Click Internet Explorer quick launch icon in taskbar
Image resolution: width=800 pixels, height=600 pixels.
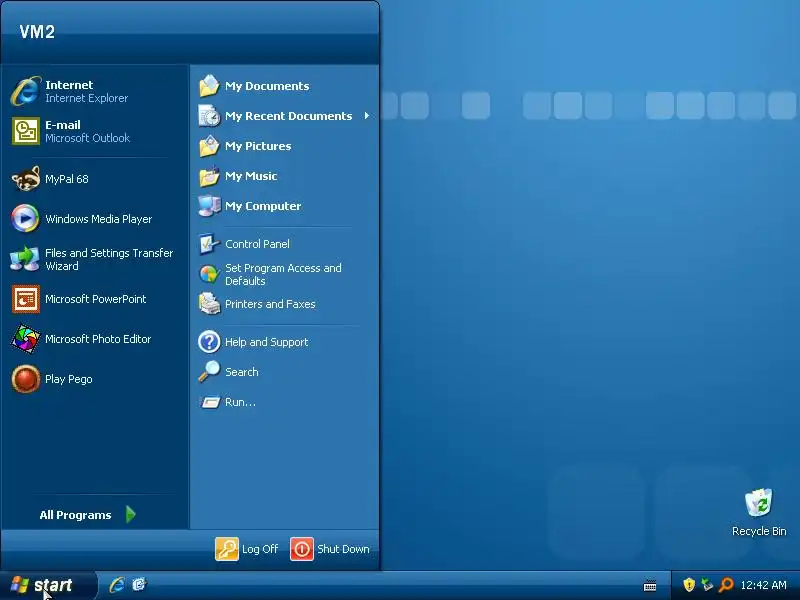pyautogui.click(x=117, y=585)
